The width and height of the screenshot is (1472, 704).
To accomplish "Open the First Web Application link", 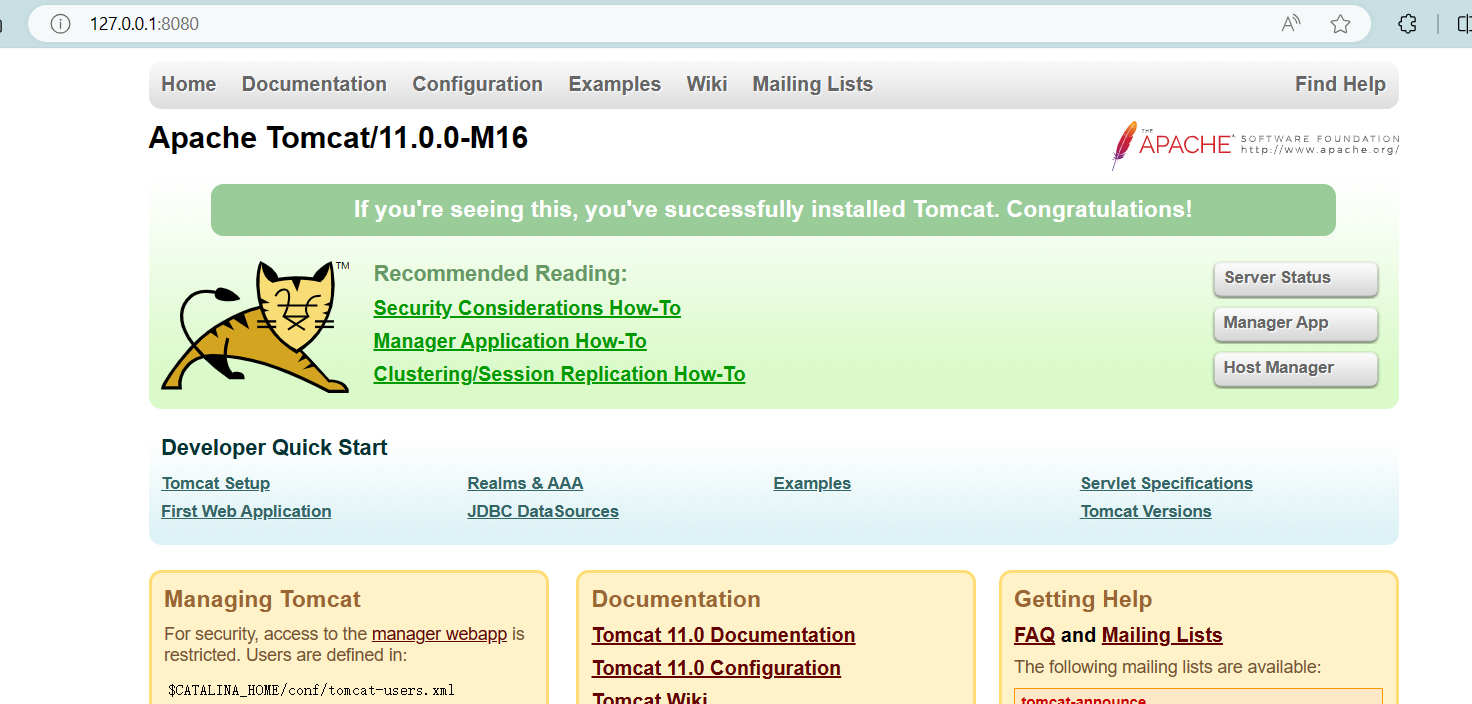I will [246, 511].
